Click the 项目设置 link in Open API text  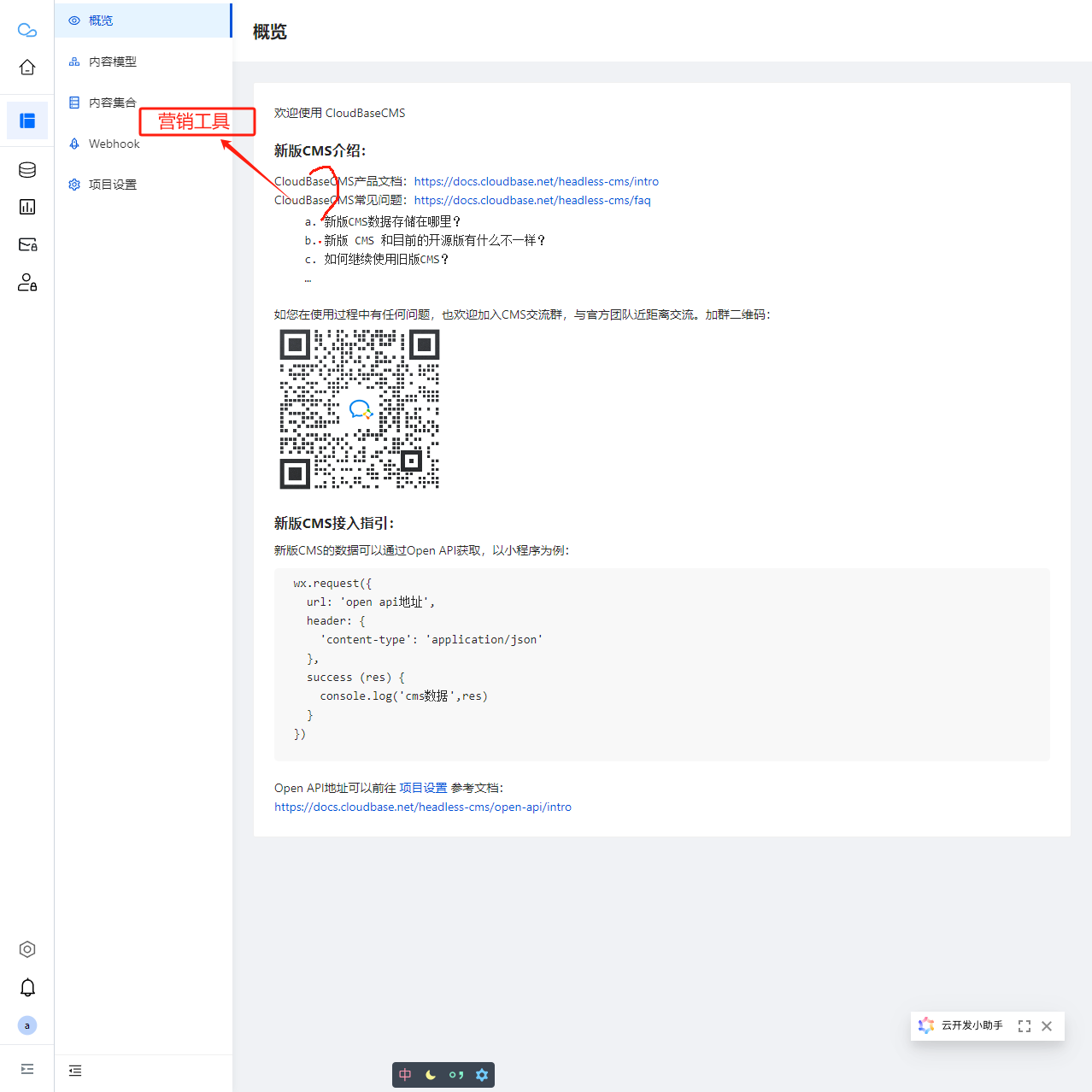(x=423, y=788)
